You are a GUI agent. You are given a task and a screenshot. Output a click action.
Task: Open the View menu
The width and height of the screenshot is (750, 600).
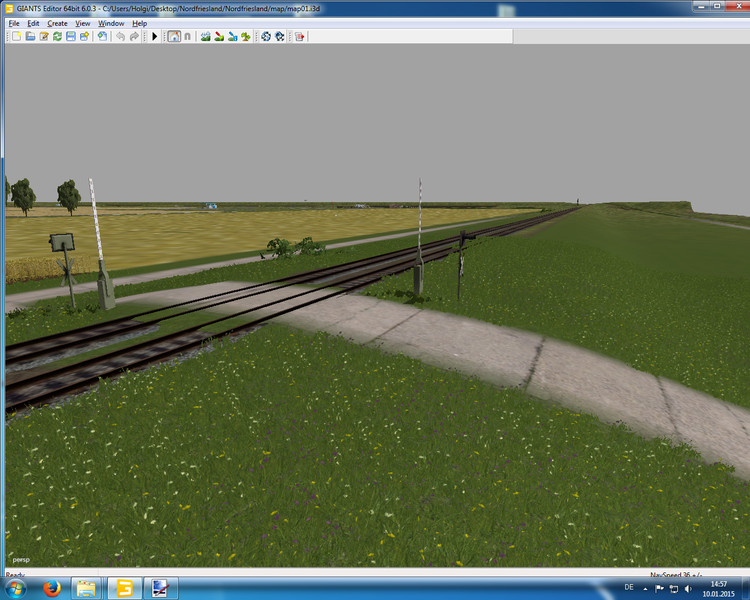click(x=83, y=23)
